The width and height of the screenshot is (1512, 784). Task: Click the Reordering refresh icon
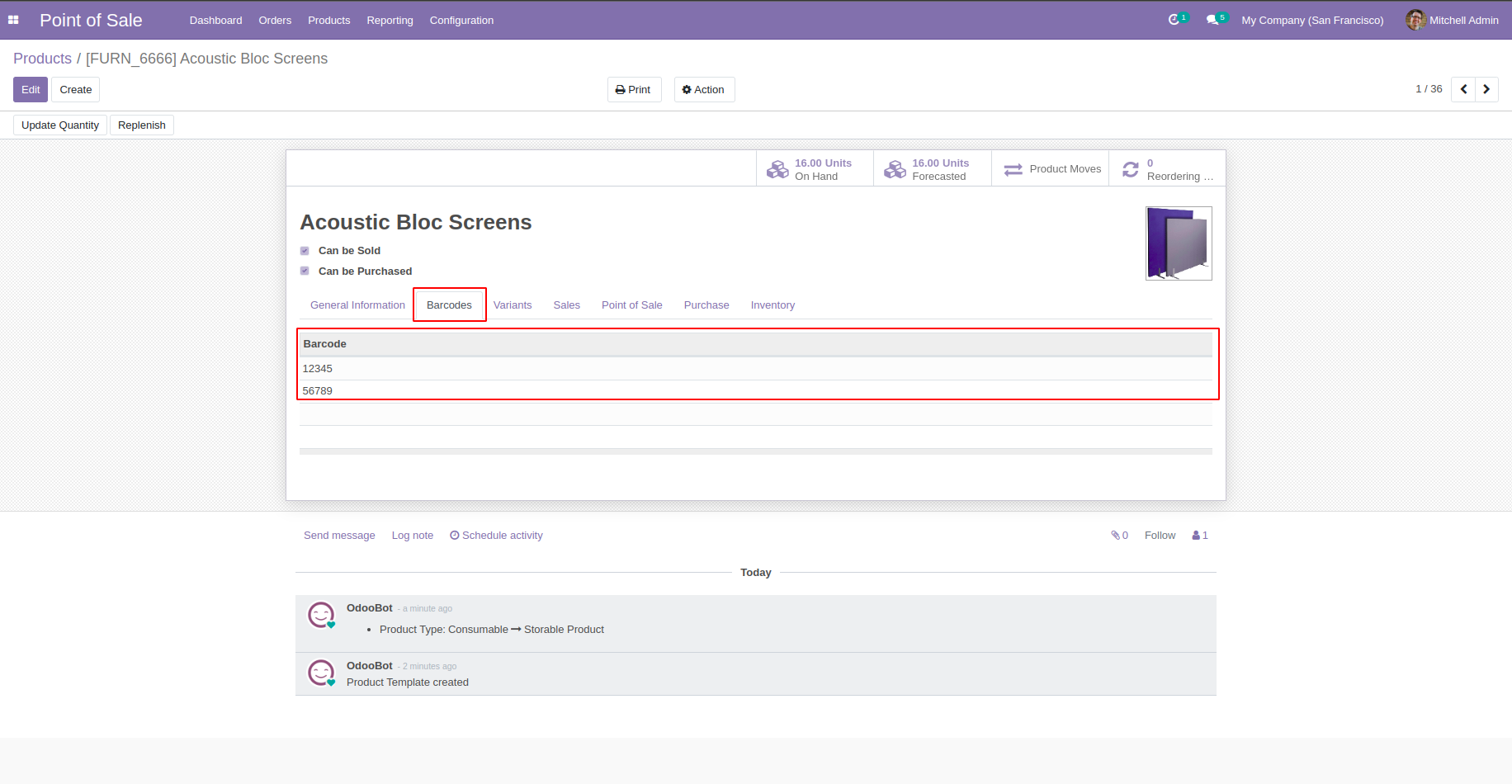1131,169
